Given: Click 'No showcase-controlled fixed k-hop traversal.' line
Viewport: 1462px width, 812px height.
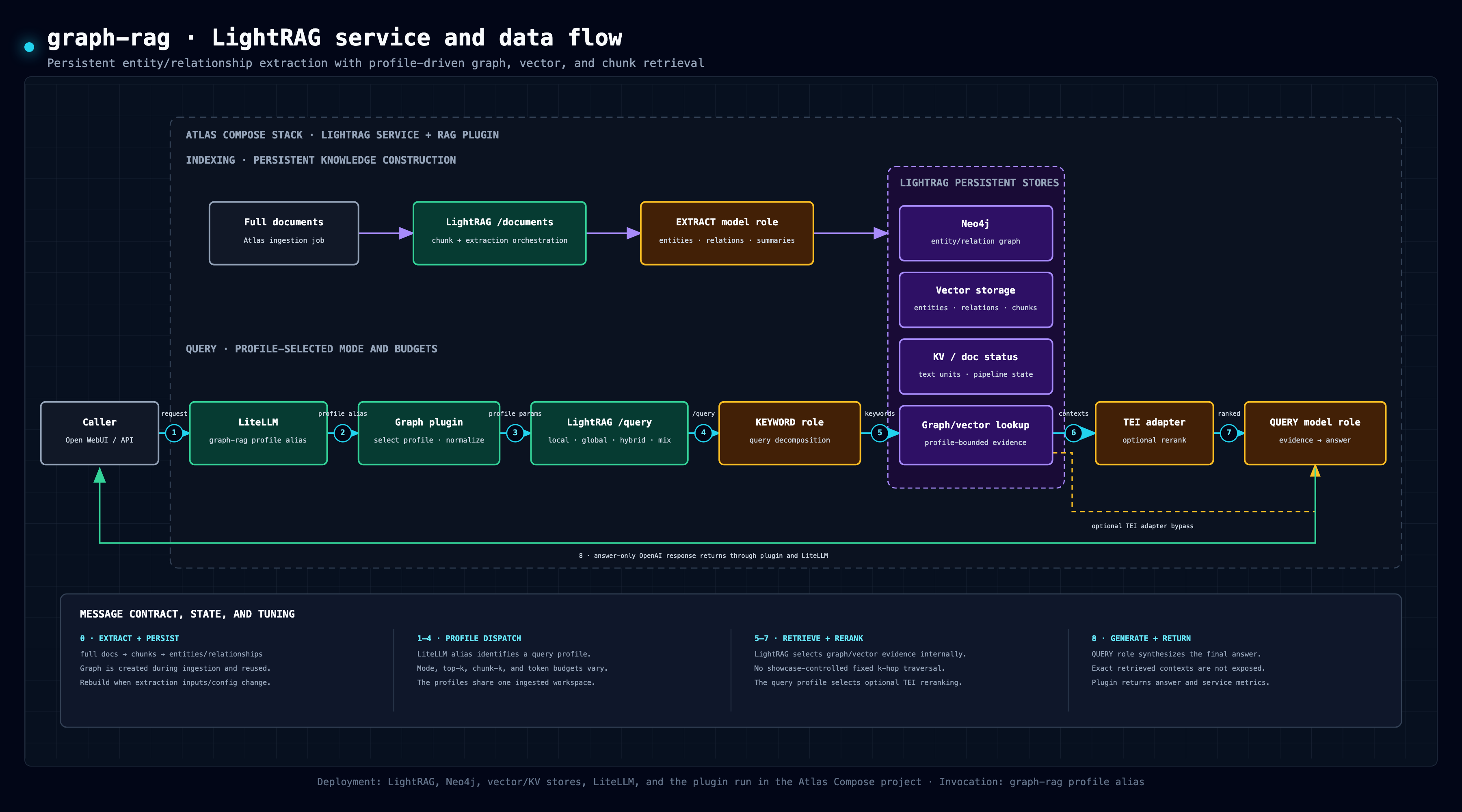Looking at the screenshot, I should 850,668.
